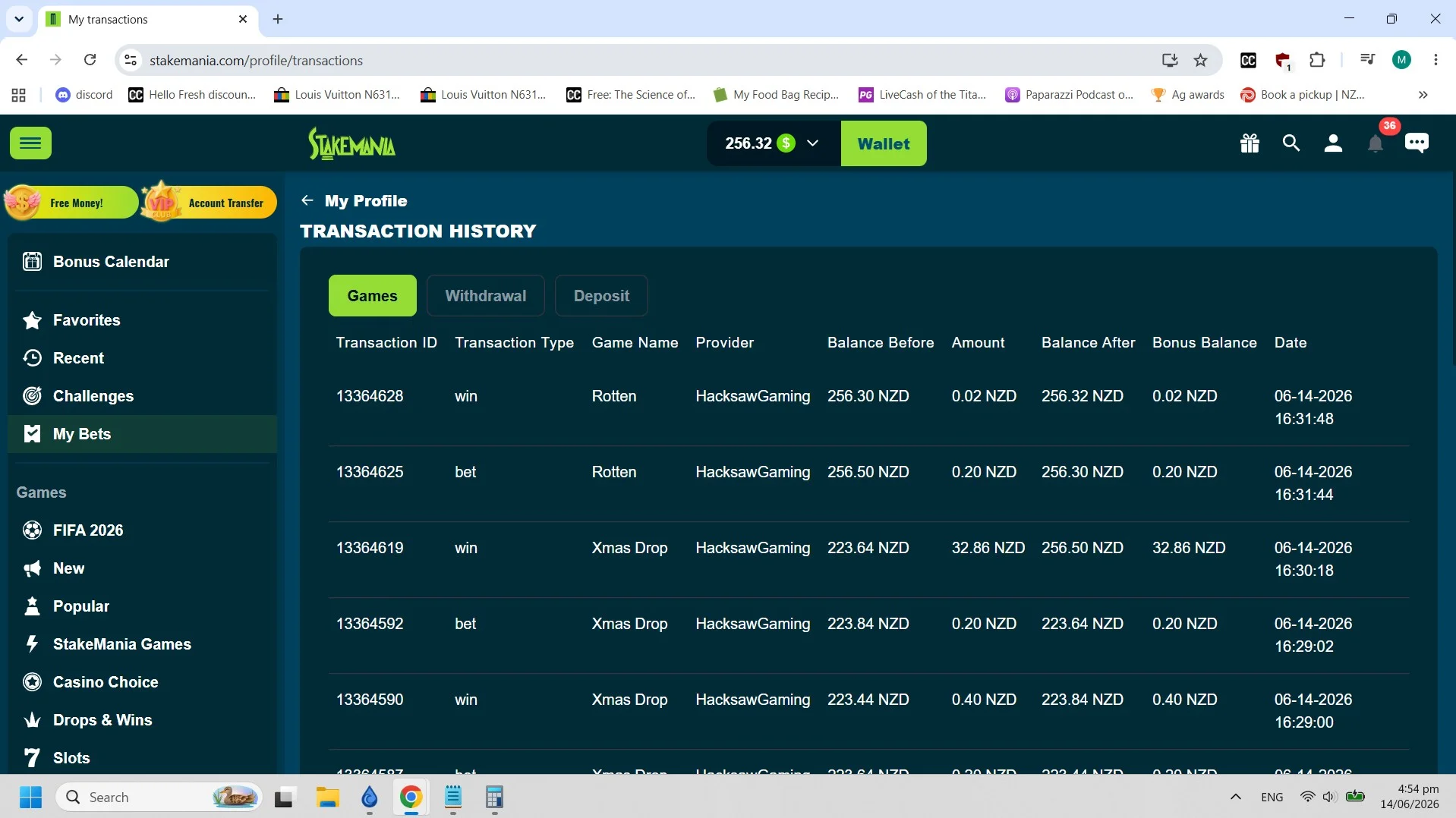This screenshot has width=1456, height=818.
Task: Reload the page
Action: click(90, 60)
